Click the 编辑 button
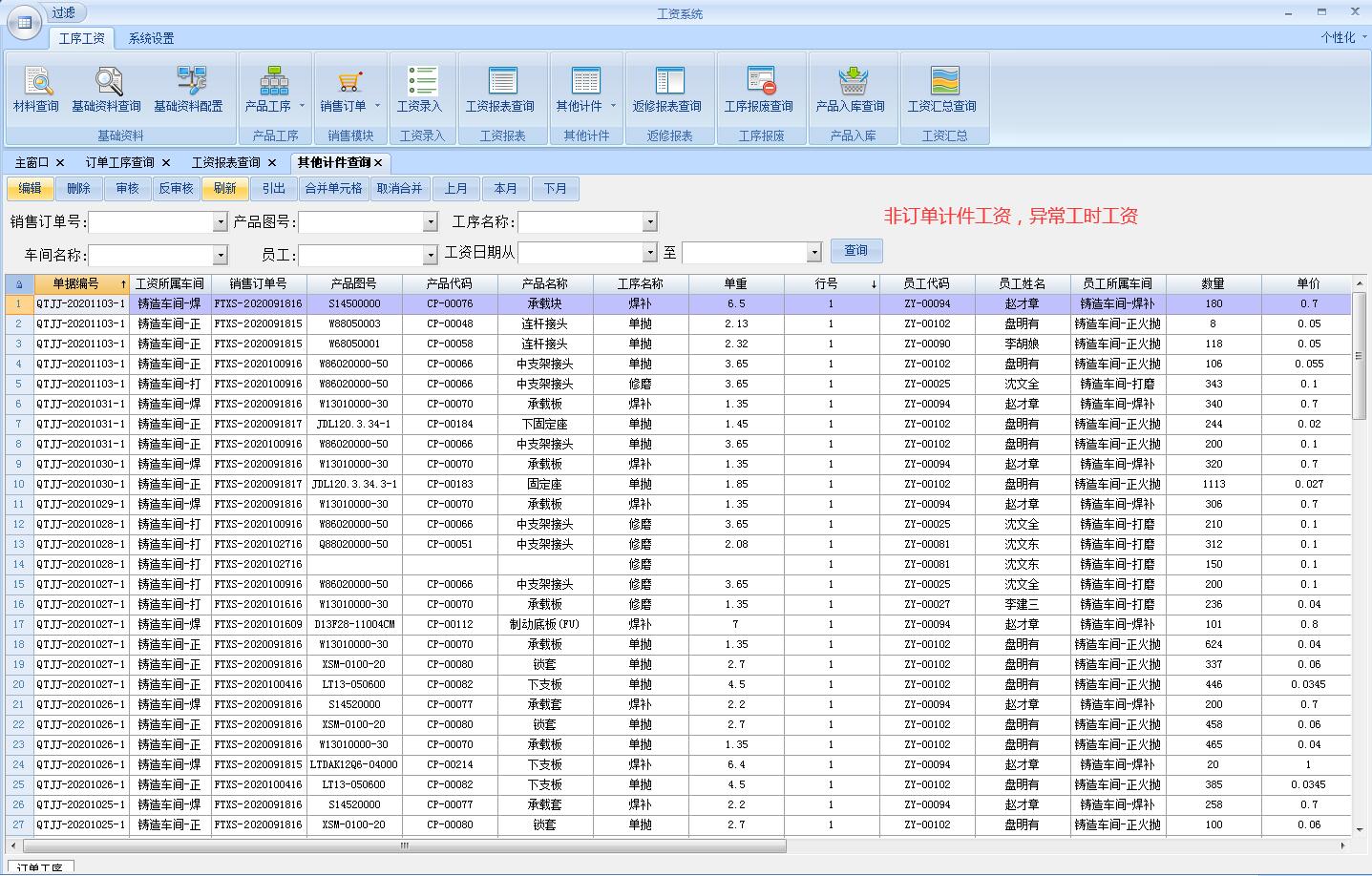1372x876 pixels. click(x=31, y=189)
